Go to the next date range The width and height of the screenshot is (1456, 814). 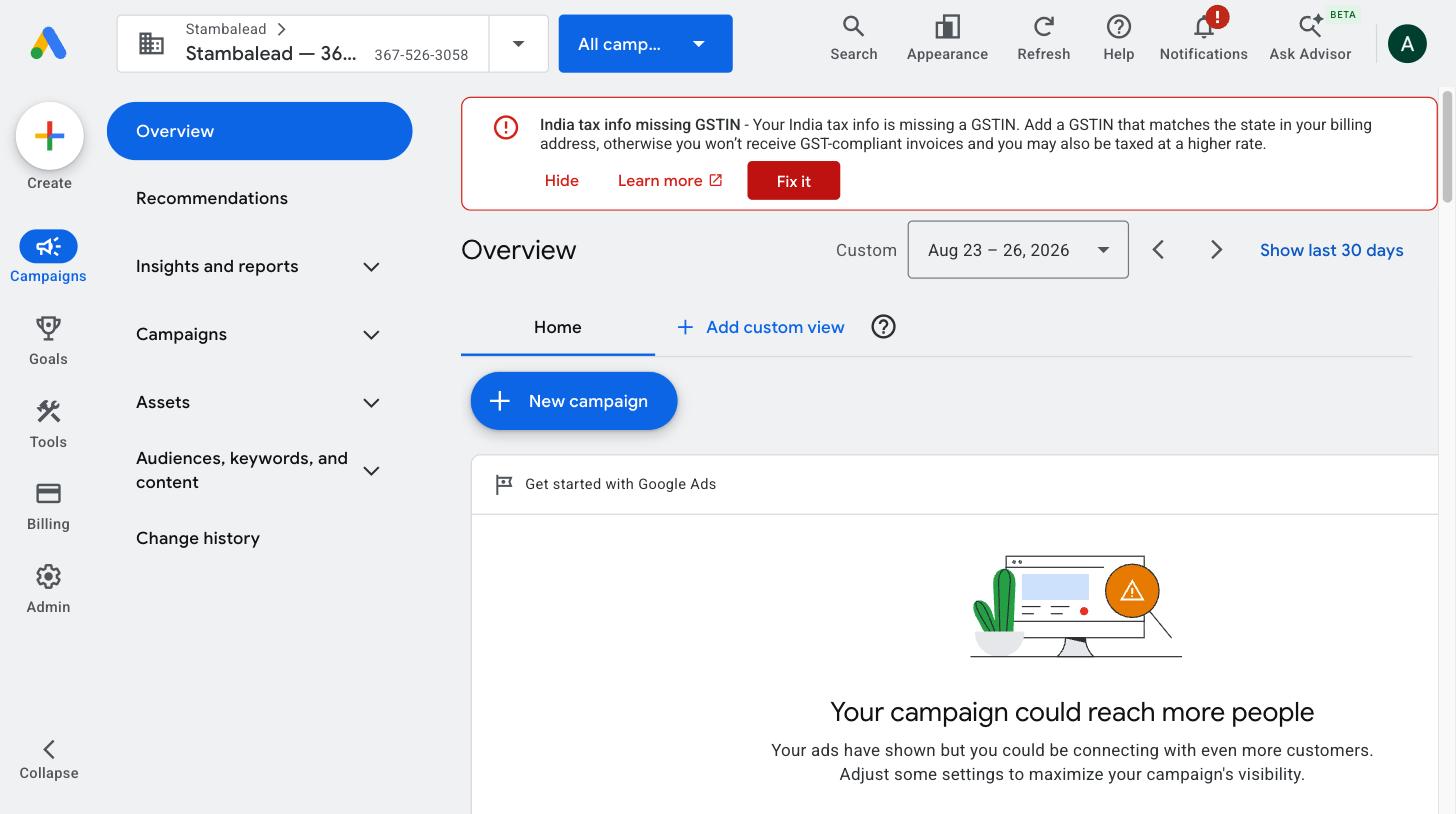pos(1216,250)
